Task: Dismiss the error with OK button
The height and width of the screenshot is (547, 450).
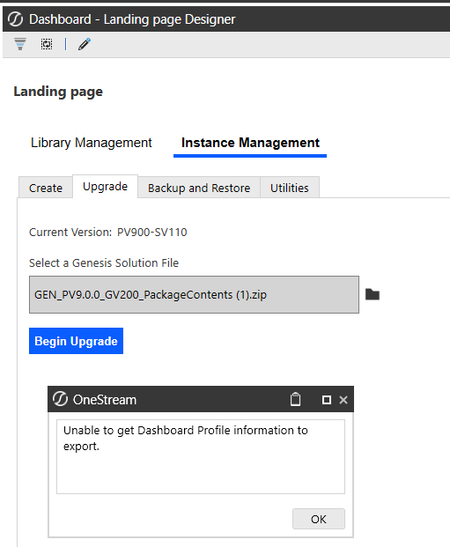Action: point(318,519)
